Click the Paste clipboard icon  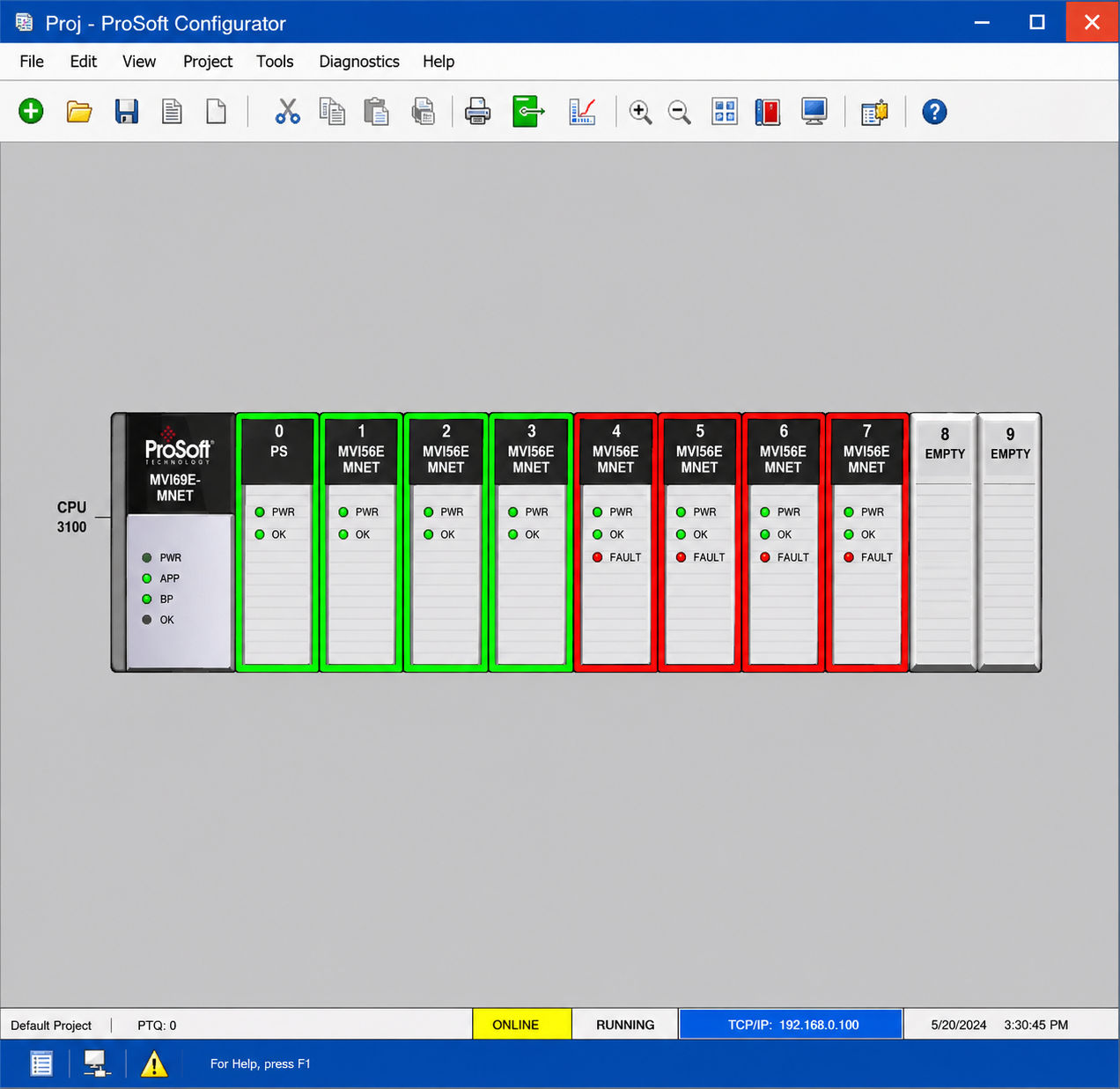click(x=377, y=112)
